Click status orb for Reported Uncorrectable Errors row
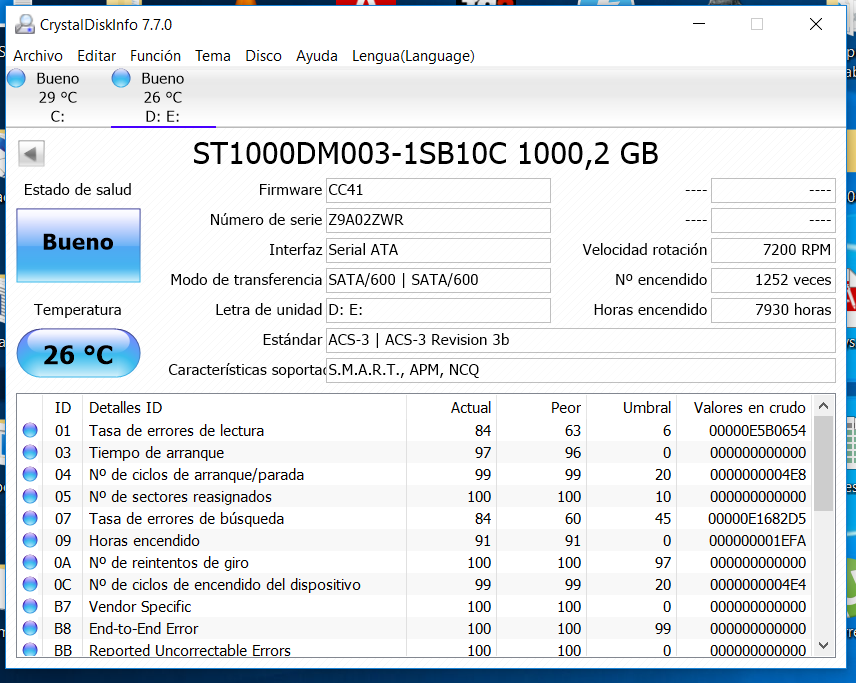The width and height of the screenshot is (856, 683). pos(30,649)
